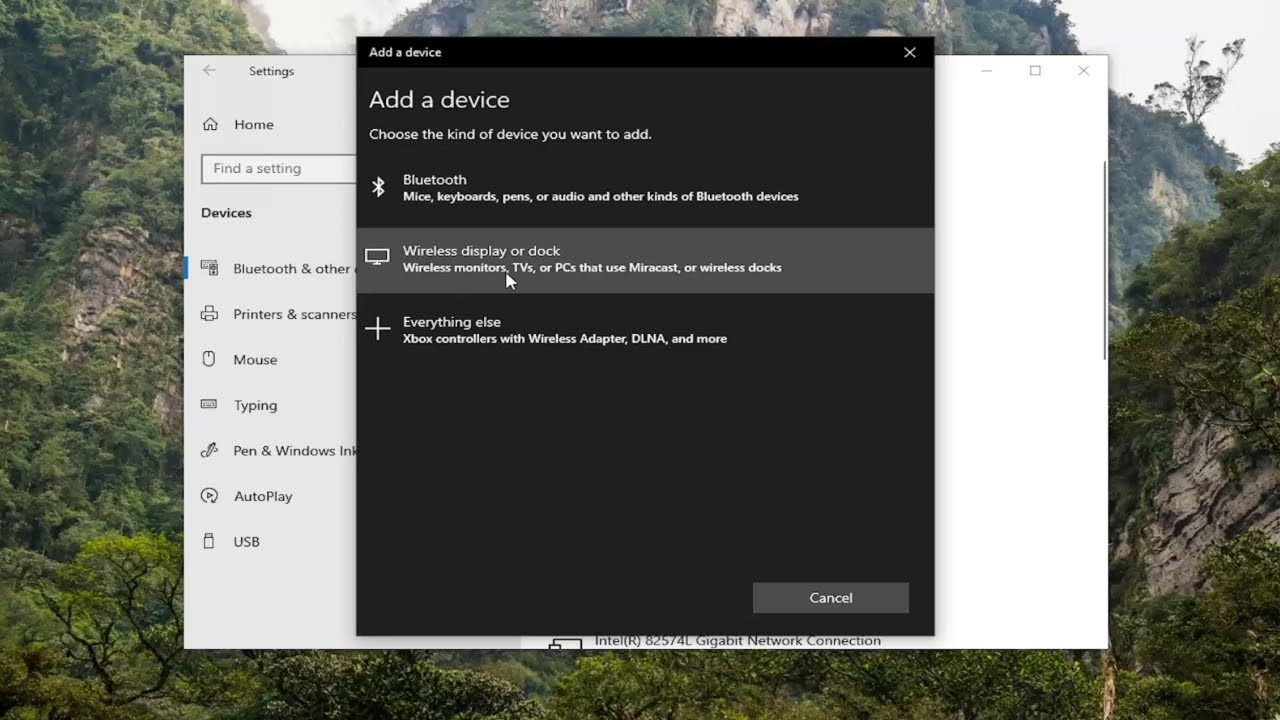Focus the Find a setting search box
Image resolution: width=1280 pixels, height=720 pixels.
pos(279,168)
